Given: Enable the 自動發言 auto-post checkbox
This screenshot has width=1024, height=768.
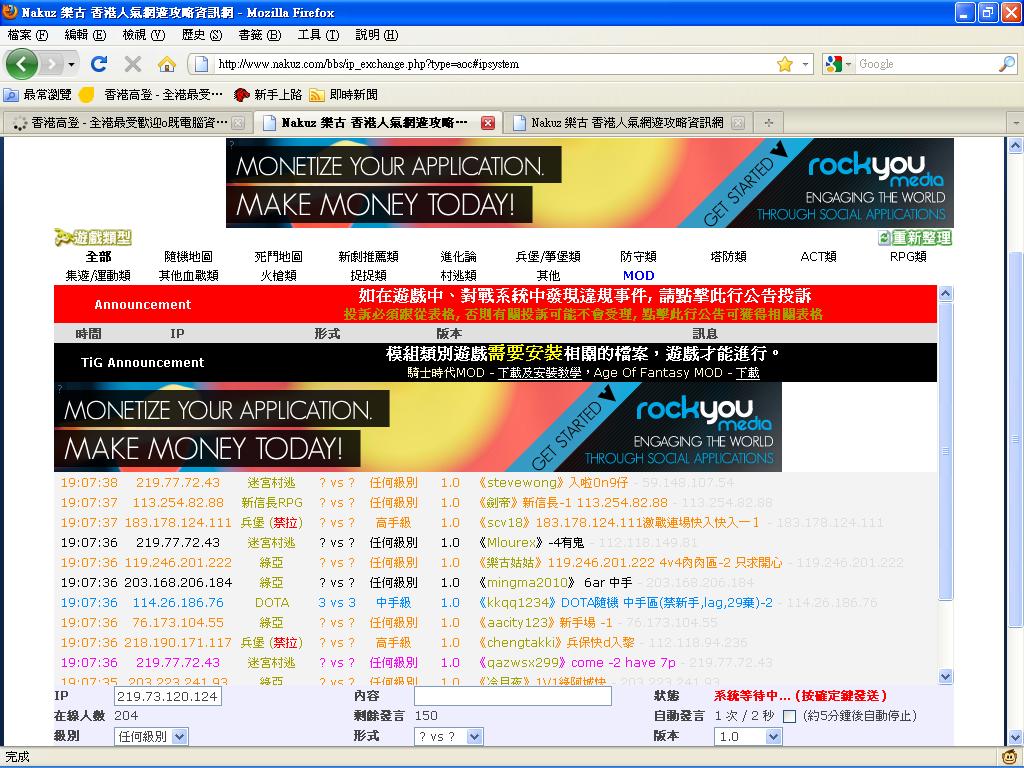Looking at the screenshot, I should click(789, 716).
